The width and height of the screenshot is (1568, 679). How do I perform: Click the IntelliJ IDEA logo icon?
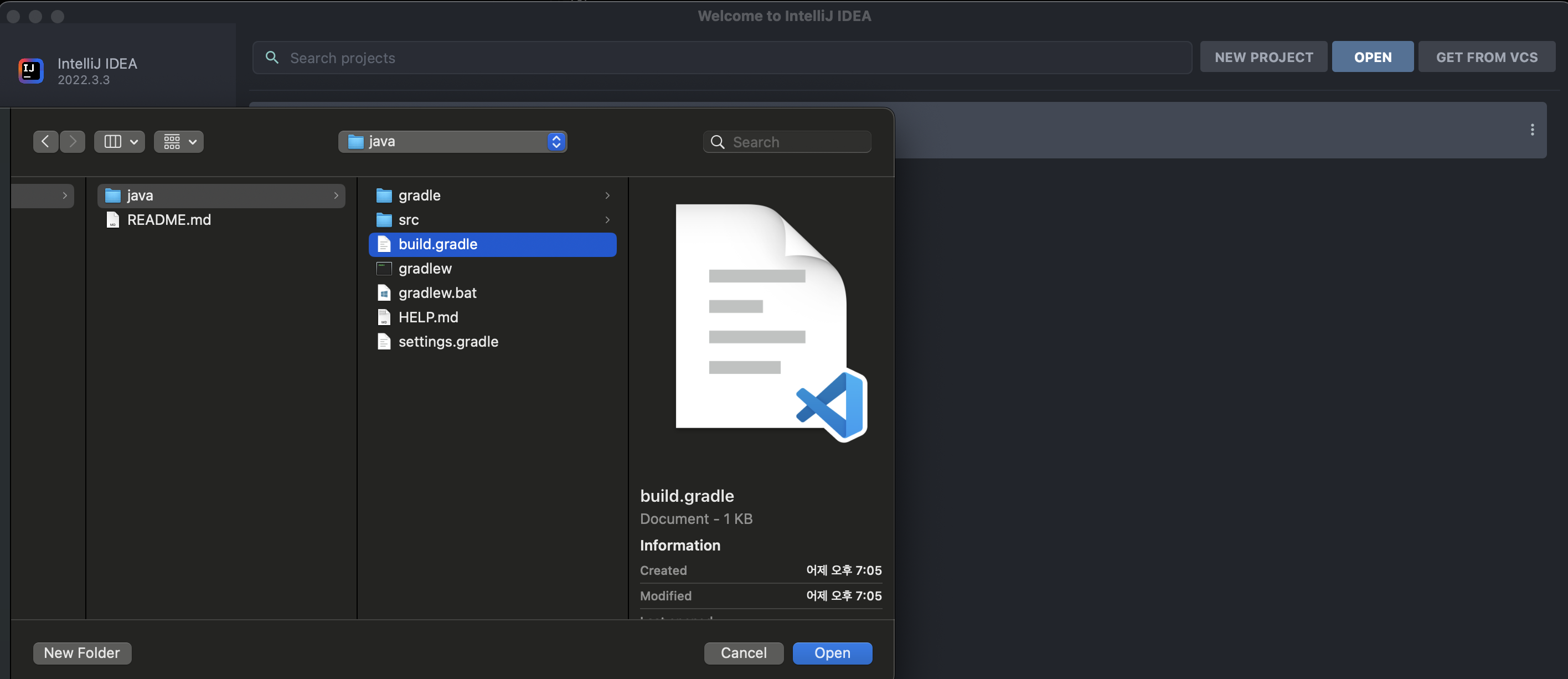(x=30, y=71)
